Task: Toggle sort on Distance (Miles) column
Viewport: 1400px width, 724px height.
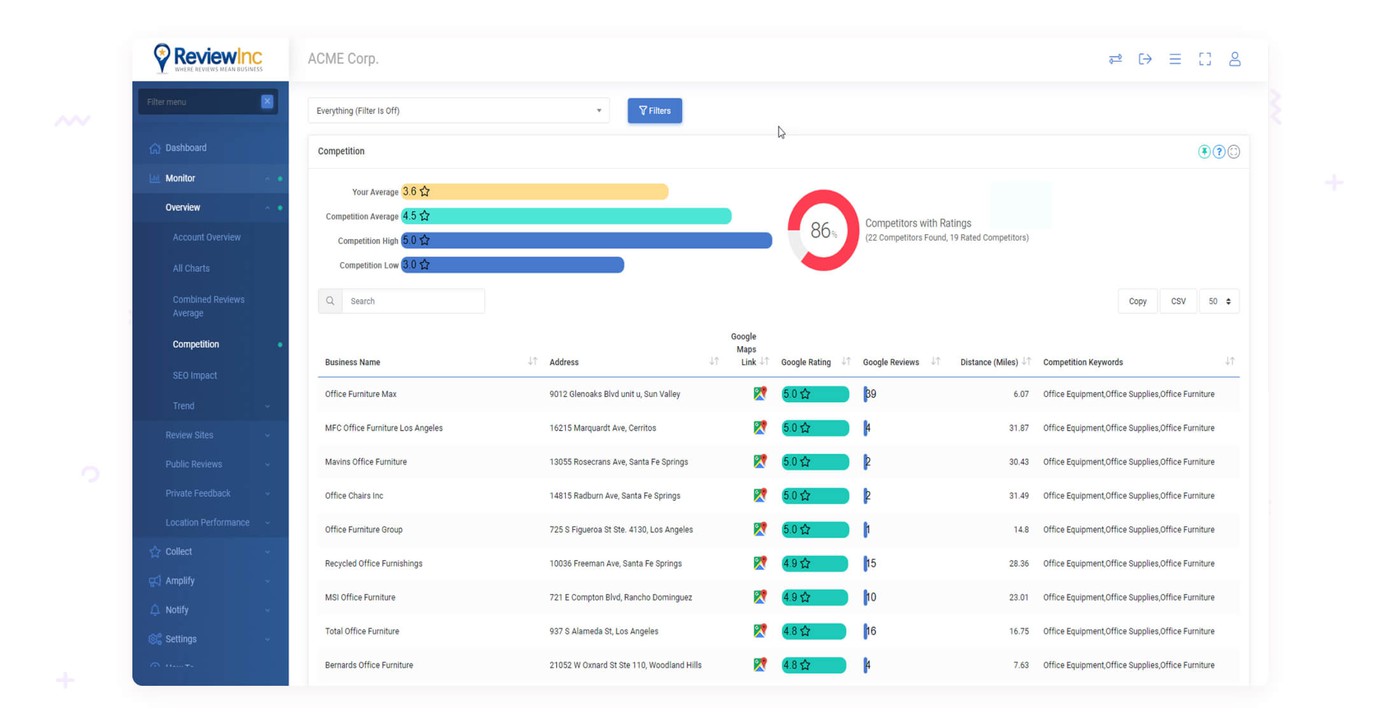Action: click(x=1026, y=362)
